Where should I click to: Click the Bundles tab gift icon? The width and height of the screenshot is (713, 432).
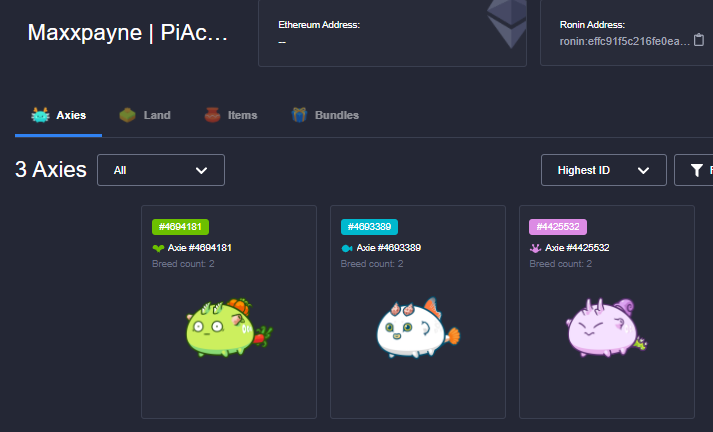tap(299, 115)
